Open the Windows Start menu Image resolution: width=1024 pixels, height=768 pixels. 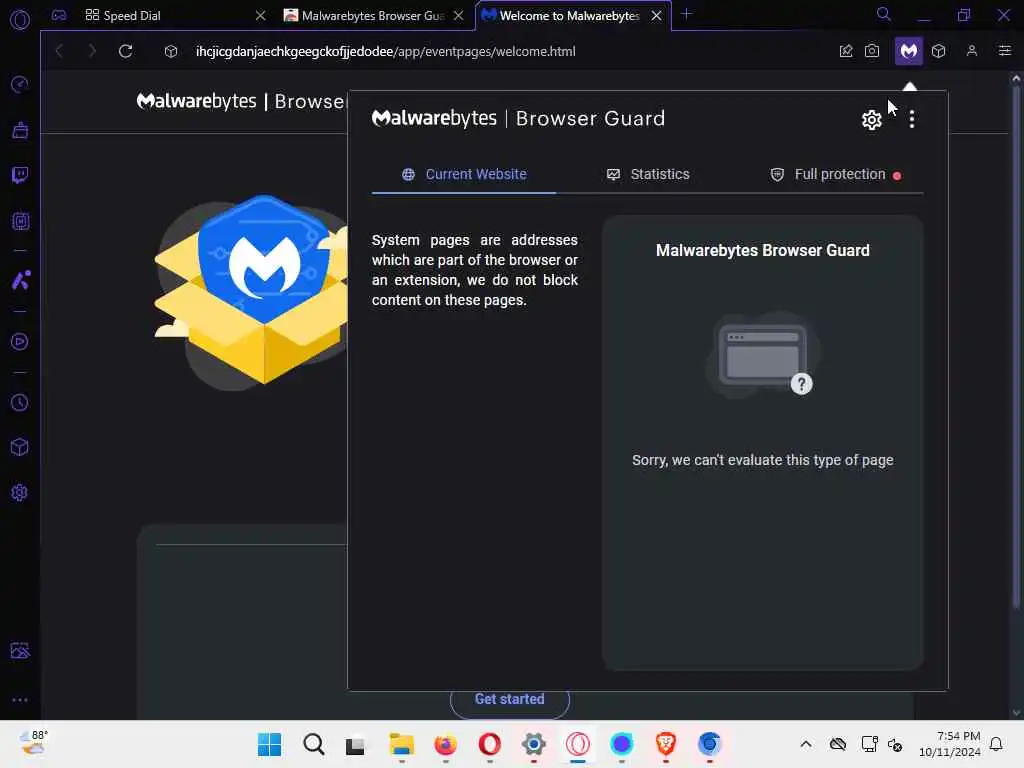click(269, 744)
